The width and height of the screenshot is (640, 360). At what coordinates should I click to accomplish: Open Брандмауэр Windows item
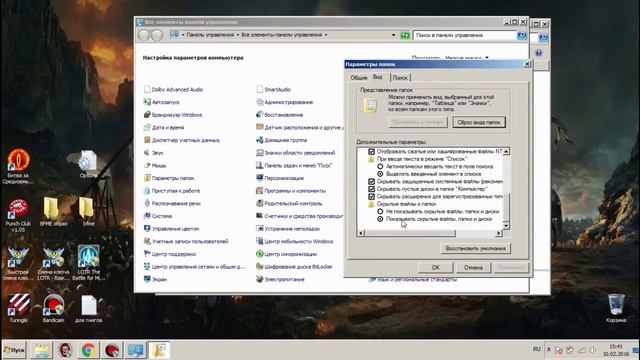pos(173,115)
